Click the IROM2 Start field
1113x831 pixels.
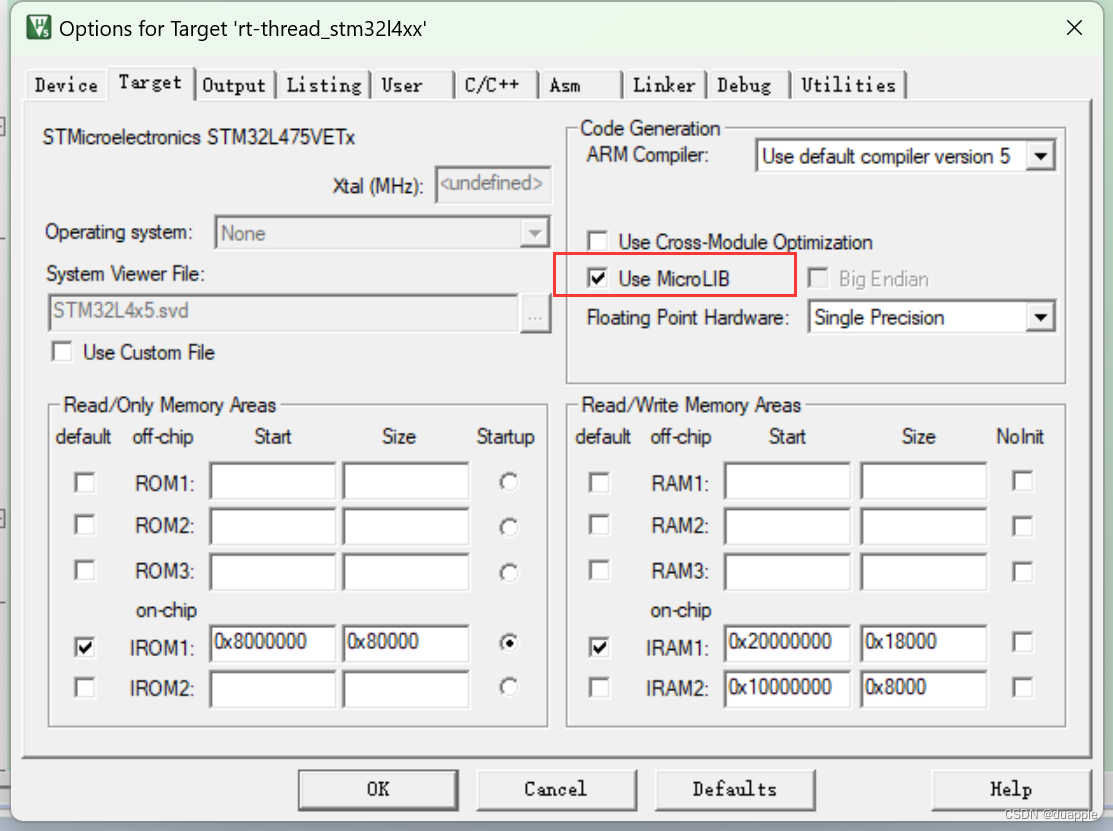point(273,689)
